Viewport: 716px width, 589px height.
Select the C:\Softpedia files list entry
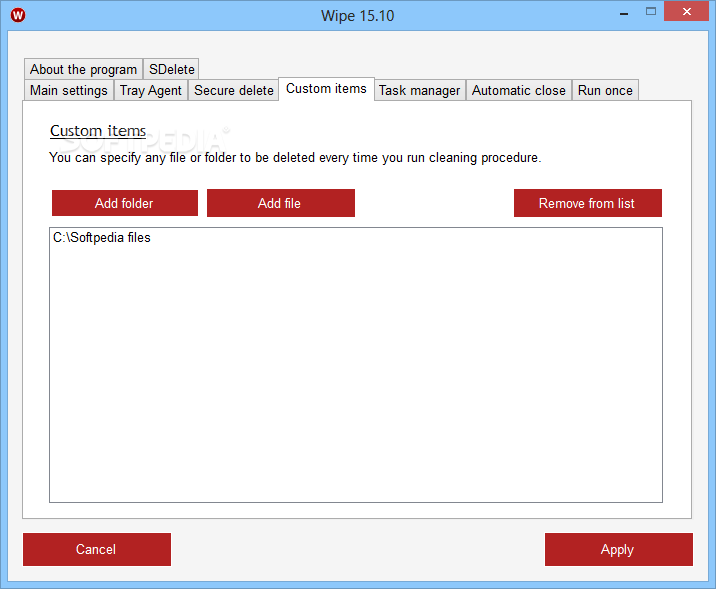[x=355, y=237]
